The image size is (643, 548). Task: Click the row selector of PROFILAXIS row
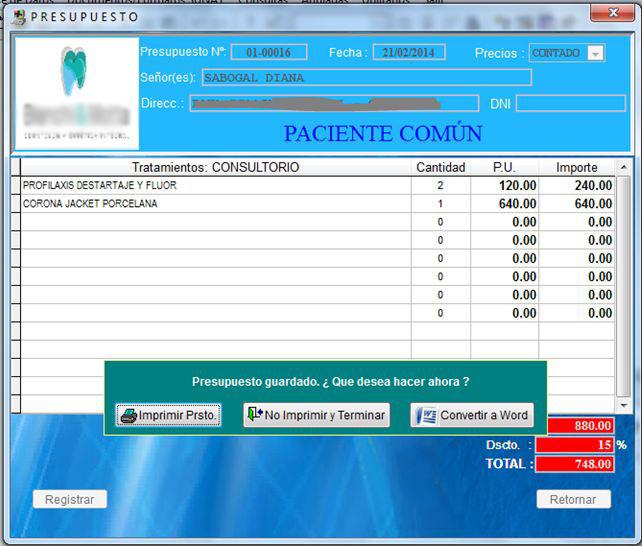point(16,185)
